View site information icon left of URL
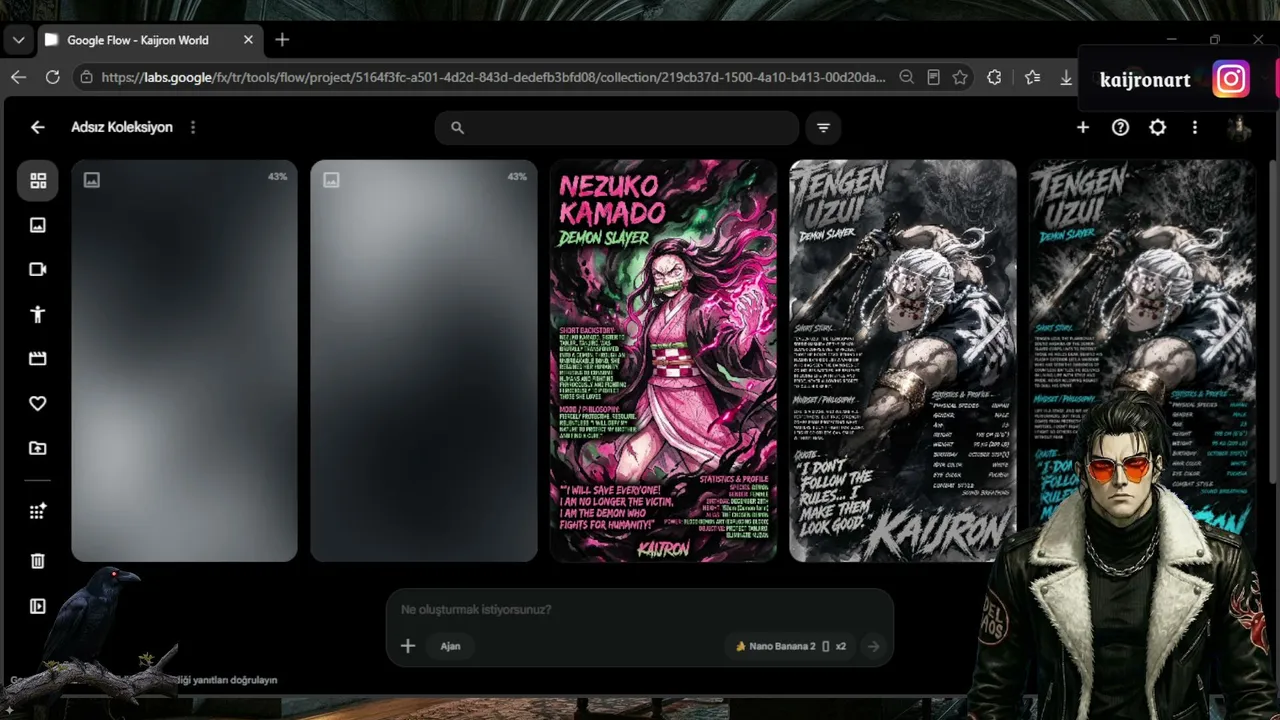Image resolution: width=1280 pixels, height=720 pixels. (87, 77)
